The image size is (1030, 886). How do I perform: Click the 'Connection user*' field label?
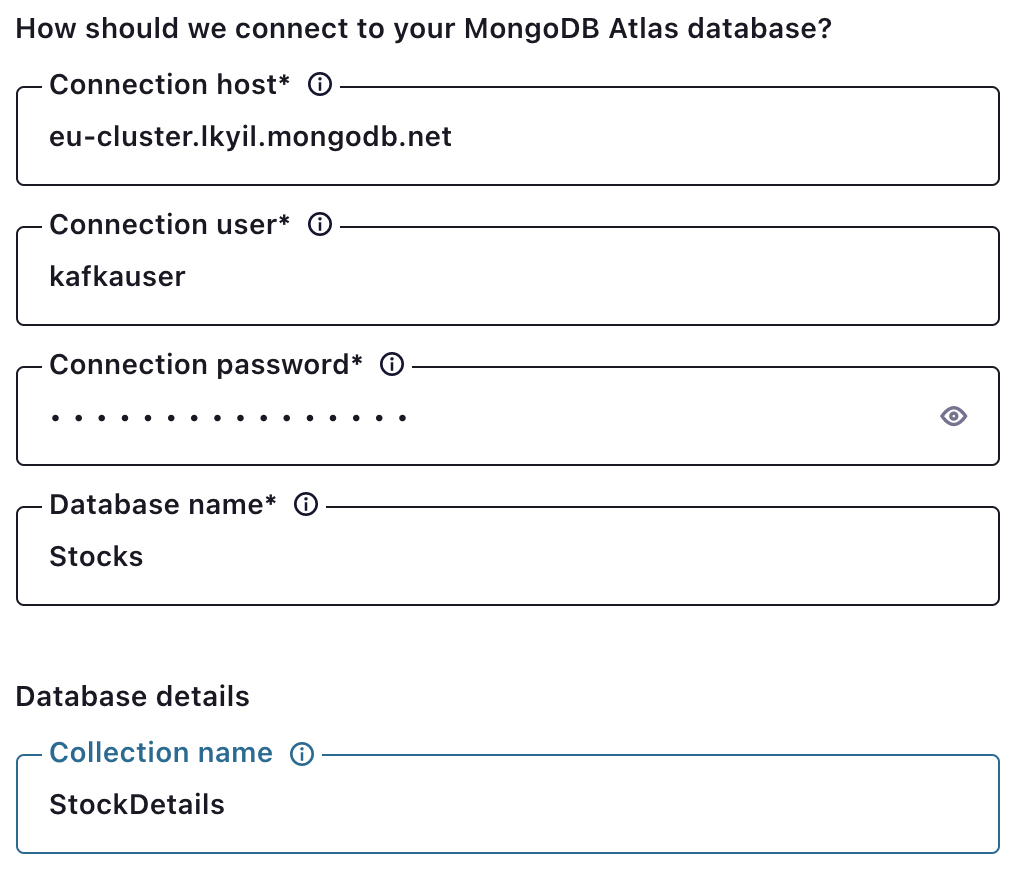pyautogui.click(x=169, y=225)
